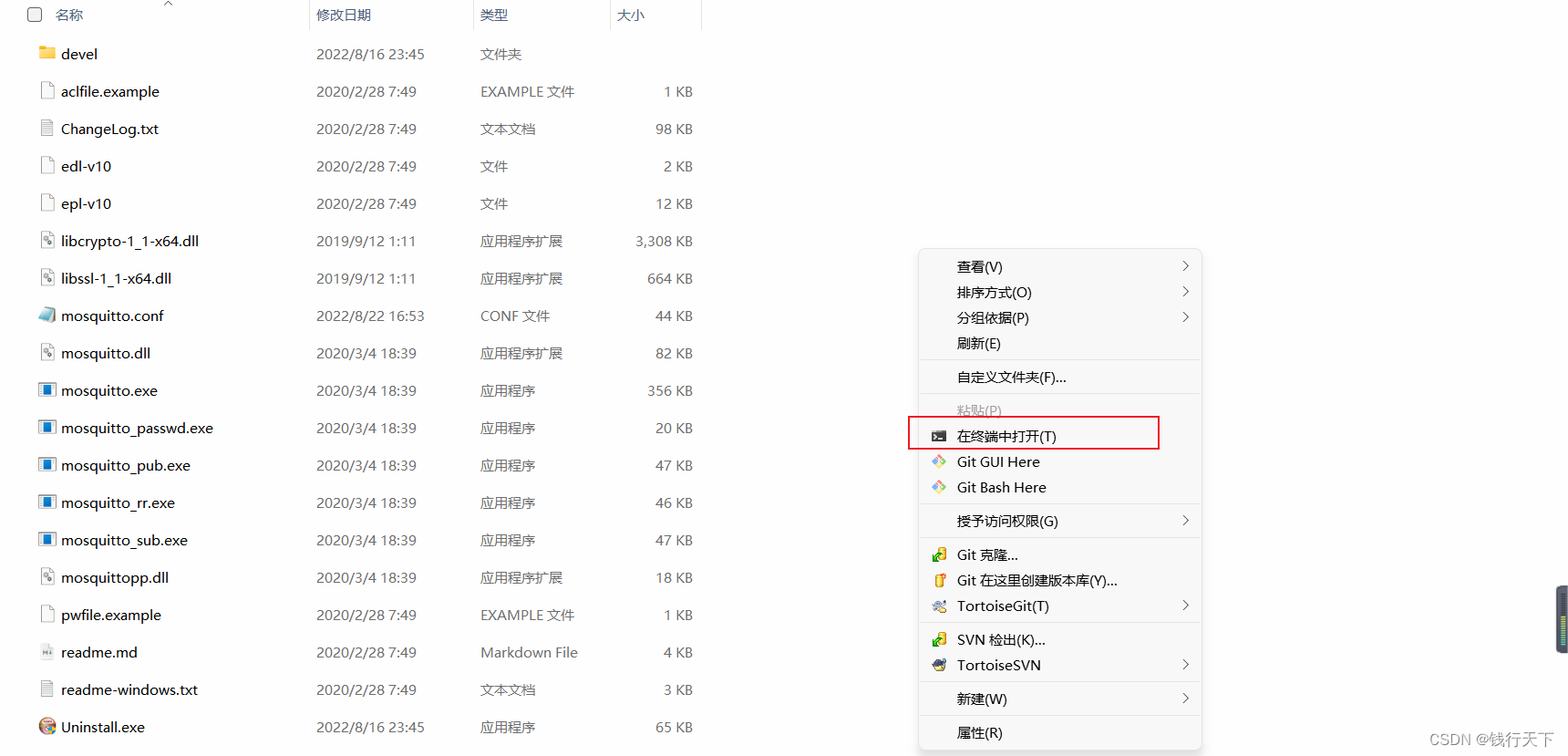Expand the TortoiseSVN submenu arrow
The width and height of the screenshot is (1568, 756).
tap(1185, 665)
